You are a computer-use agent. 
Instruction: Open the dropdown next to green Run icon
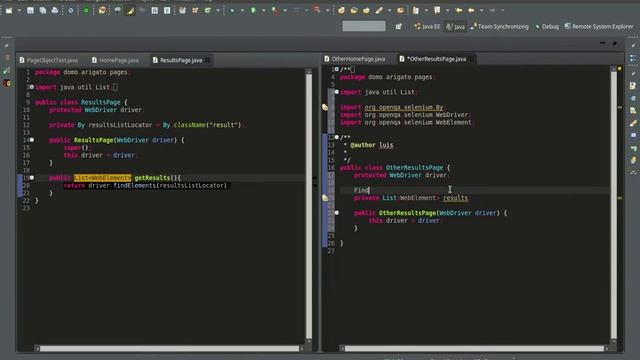(x=264, y=10)
